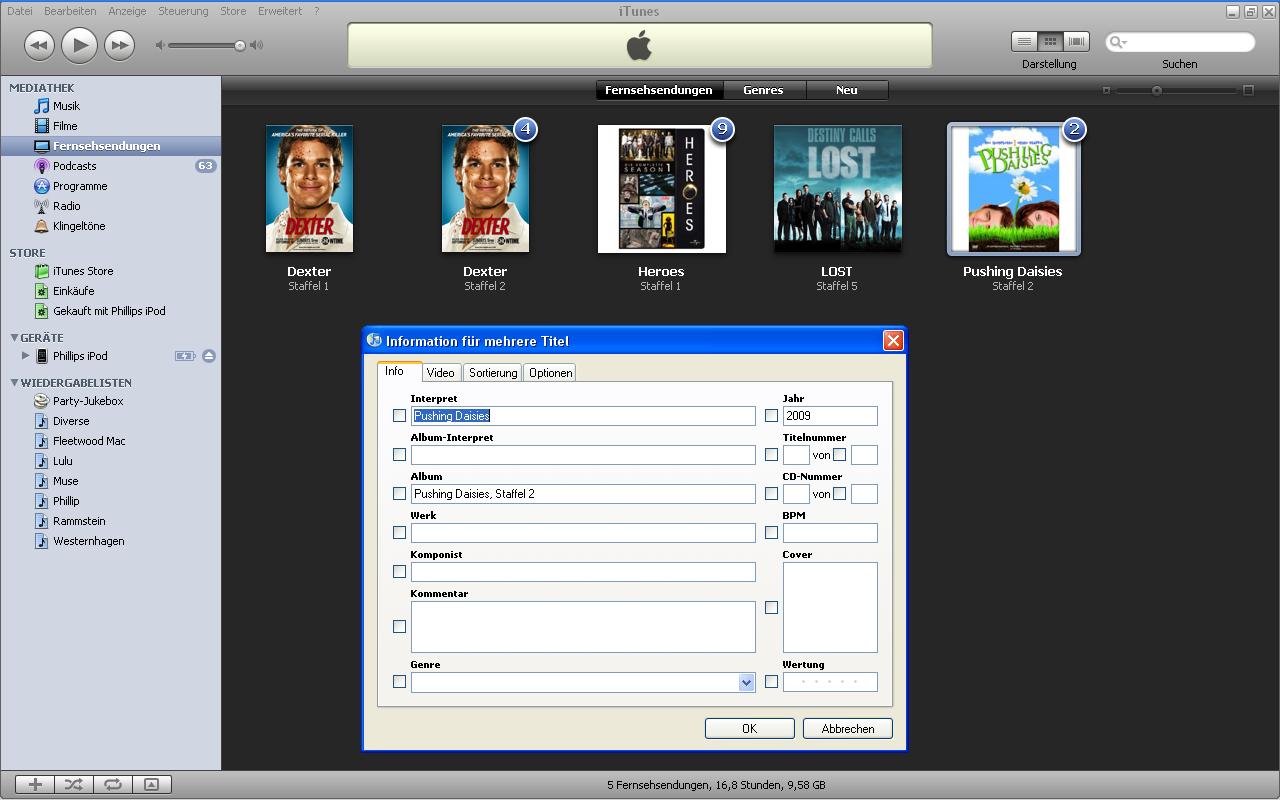Select the Phillips iPod device
Viewport: 1280px width, 800px height.
80,356
